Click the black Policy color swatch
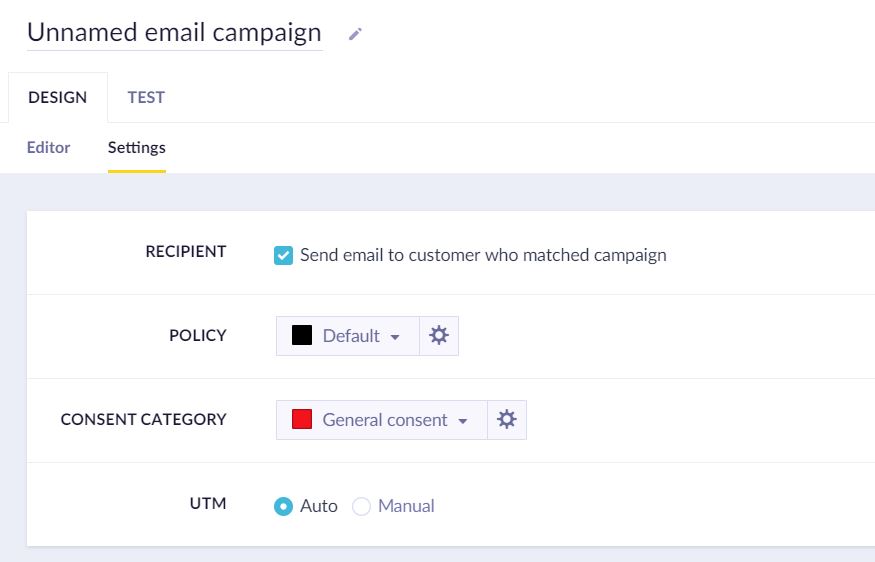This screenshot has height=562, width=875. coord(302,336)
